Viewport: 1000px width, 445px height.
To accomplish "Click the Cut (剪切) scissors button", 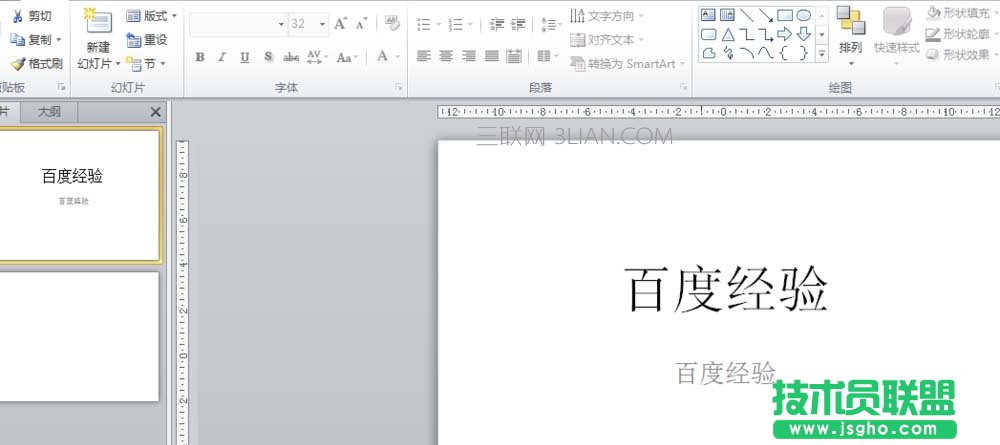I will (x=31, y=17).
